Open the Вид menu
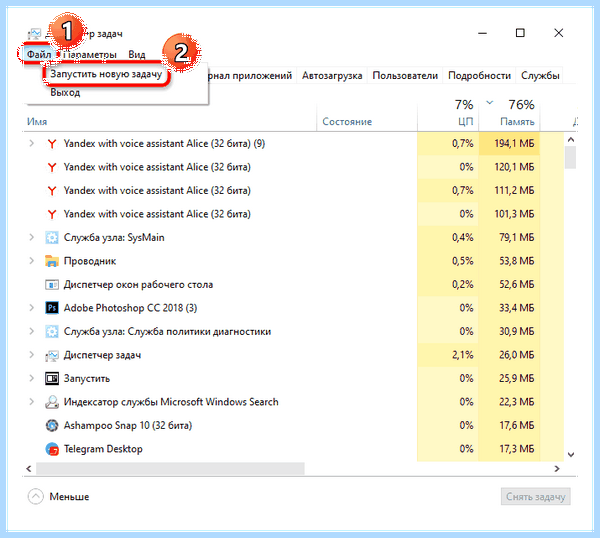The height and width of the screenshot is (538, 600). tap(137, 55)
